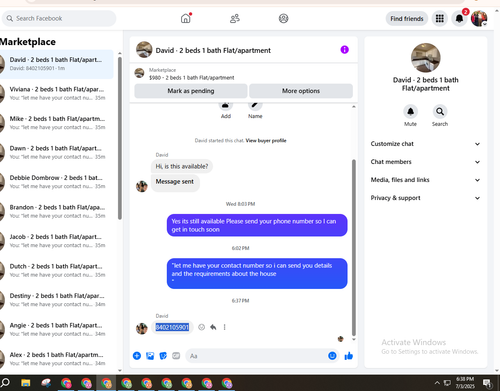Open the Friends icon in top bar

[235, 18]
